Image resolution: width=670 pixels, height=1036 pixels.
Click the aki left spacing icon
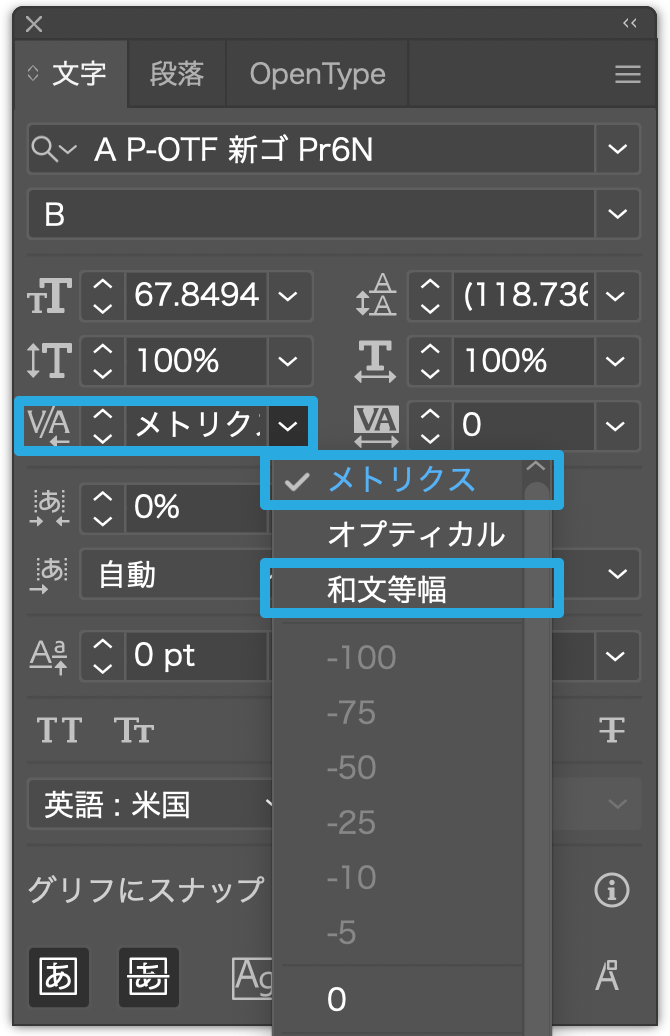click(50, 575)
